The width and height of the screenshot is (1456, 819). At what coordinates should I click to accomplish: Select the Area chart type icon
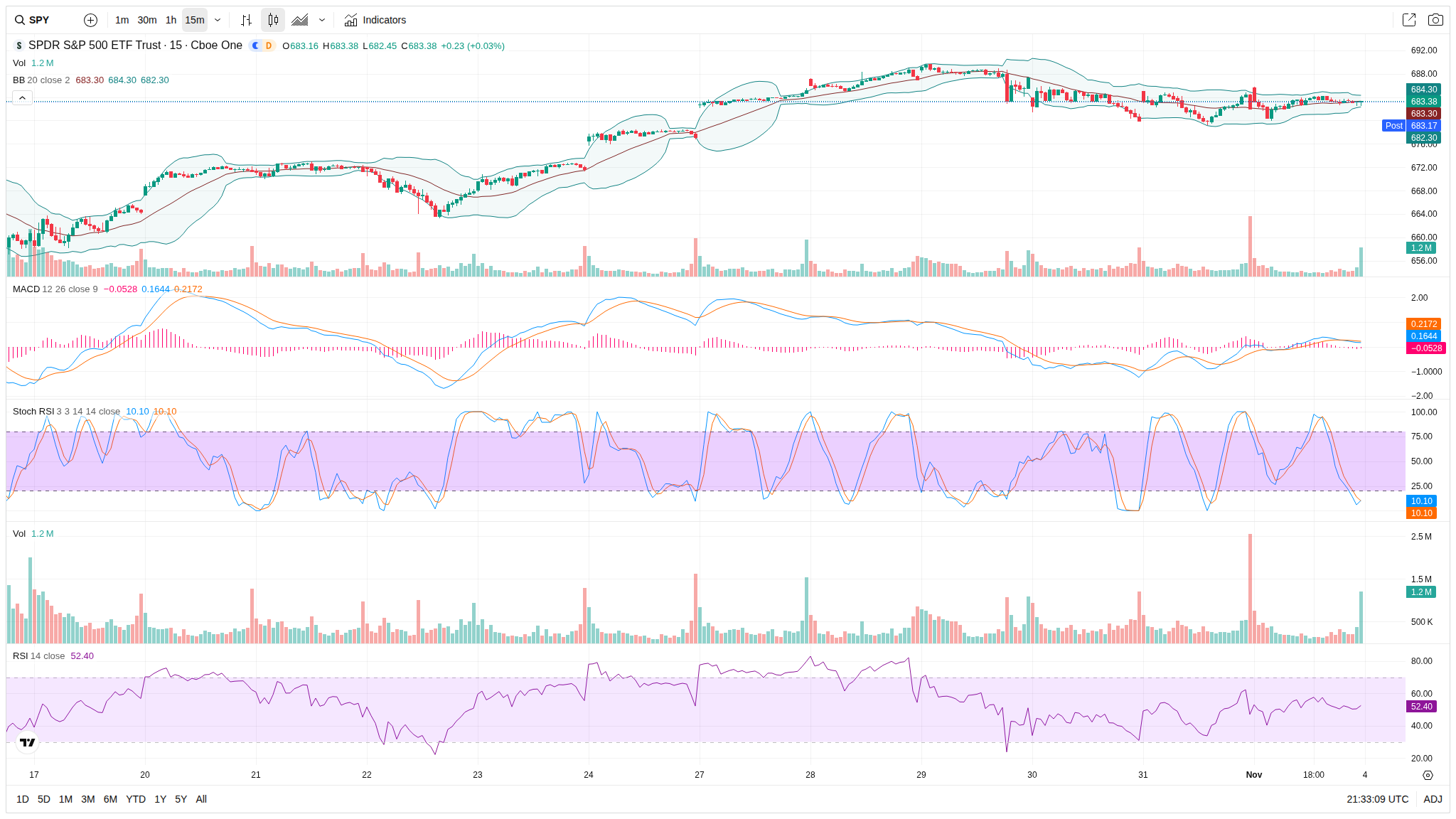click(x=300, y=20)
